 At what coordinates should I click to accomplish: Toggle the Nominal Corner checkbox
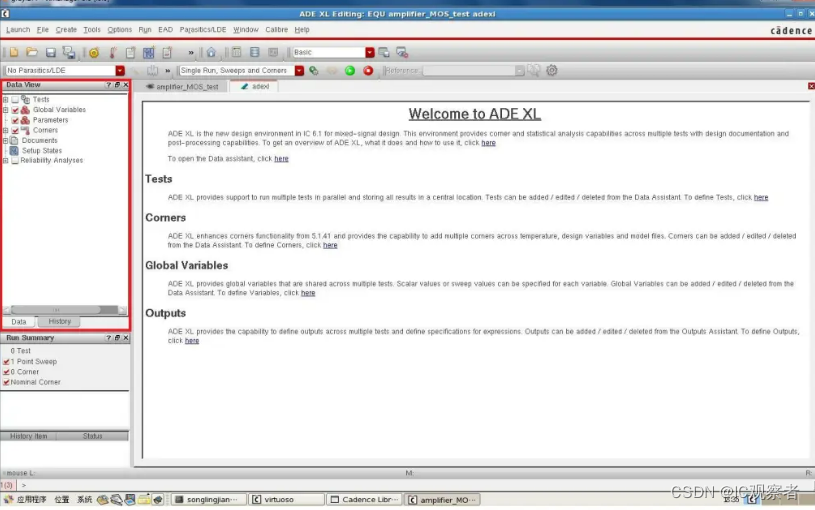[6, 382]
